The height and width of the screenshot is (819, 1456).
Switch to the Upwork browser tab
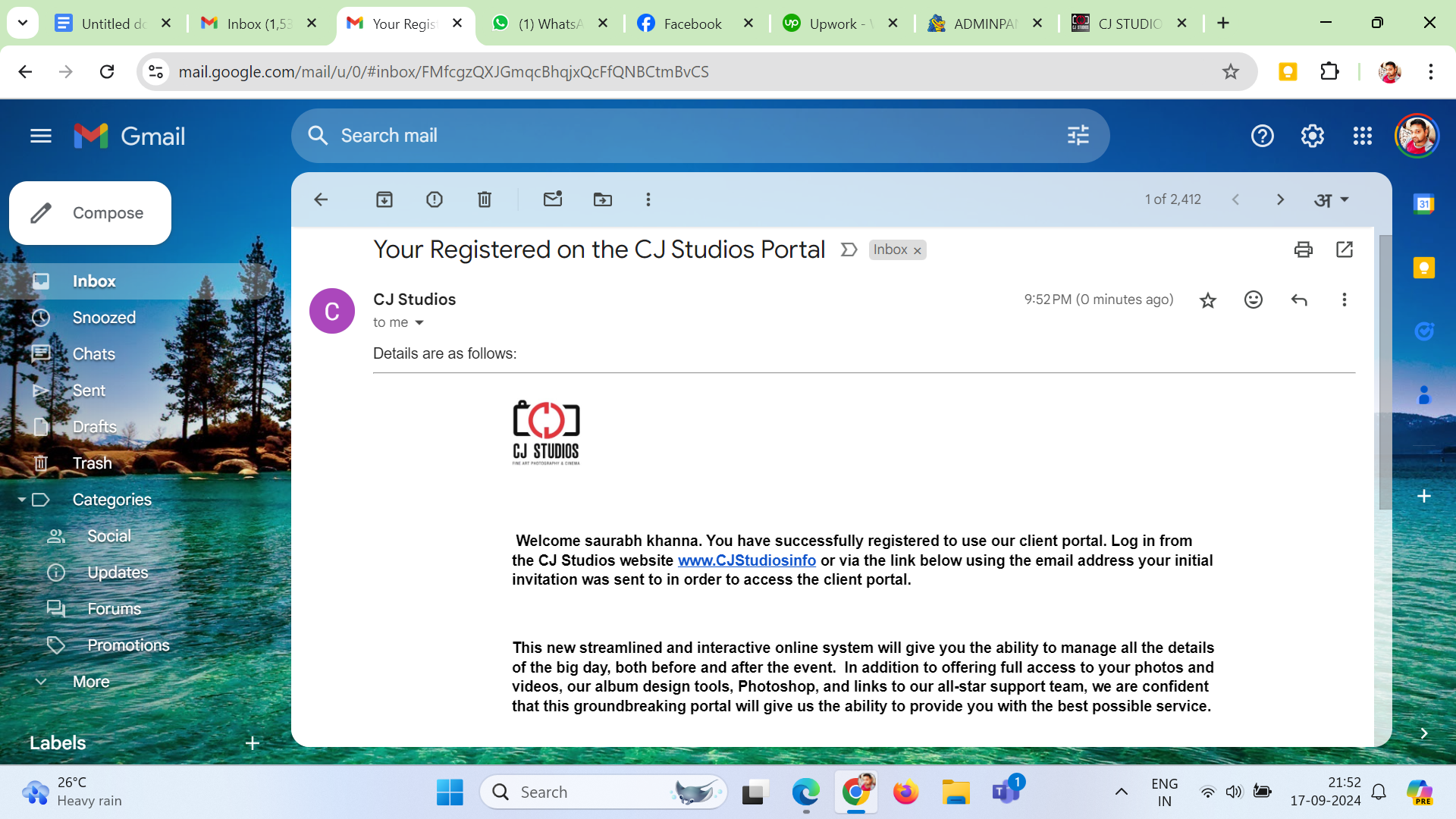click(x=841, y=24)
